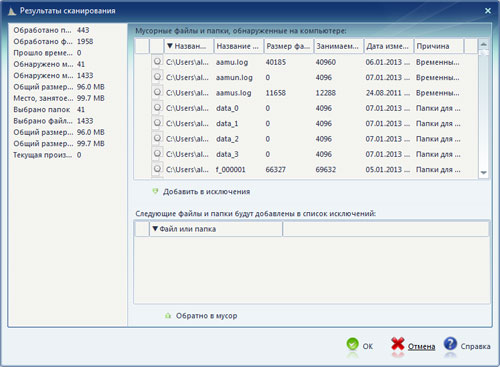Select the f_000001 name cell
This screenshot has width=500, height=367.
[231, 169]
